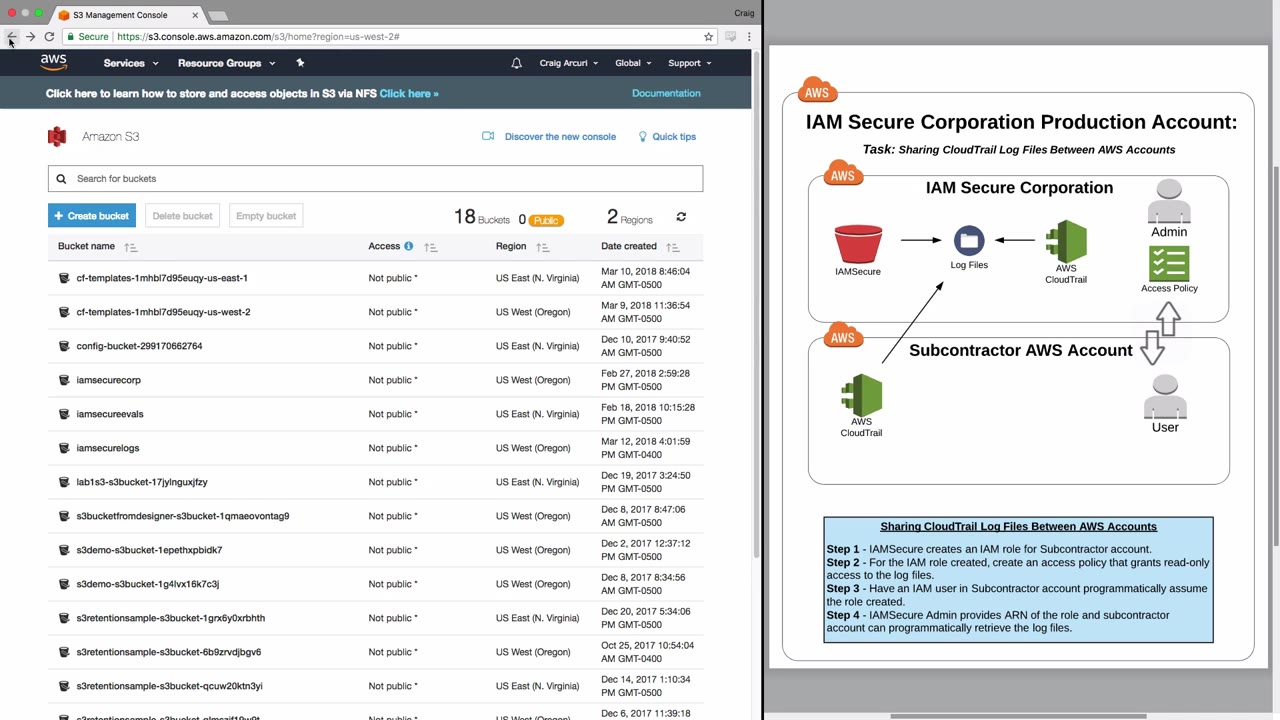Sort buckets by Access
Image resolution: width=1280 pixels, height=720 pixels.
(x=431, y=247)
